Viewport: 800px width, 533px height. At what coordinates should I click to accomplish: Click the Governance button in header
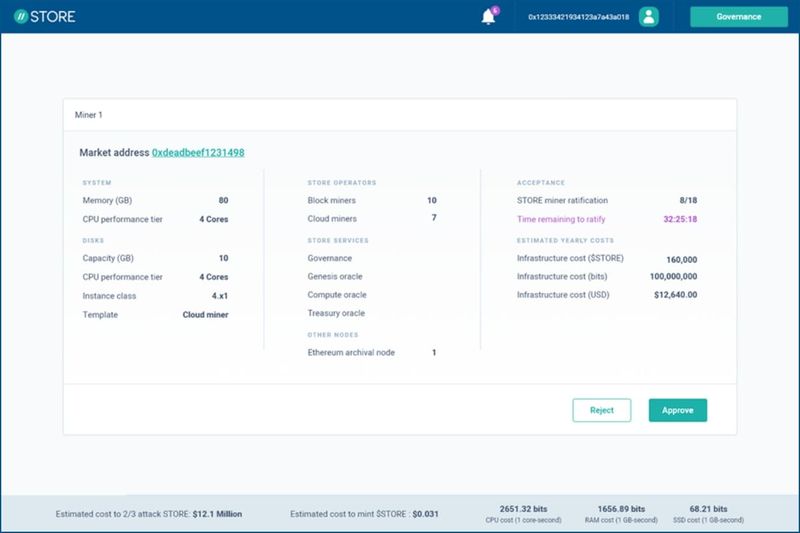(x=738, y=16)
